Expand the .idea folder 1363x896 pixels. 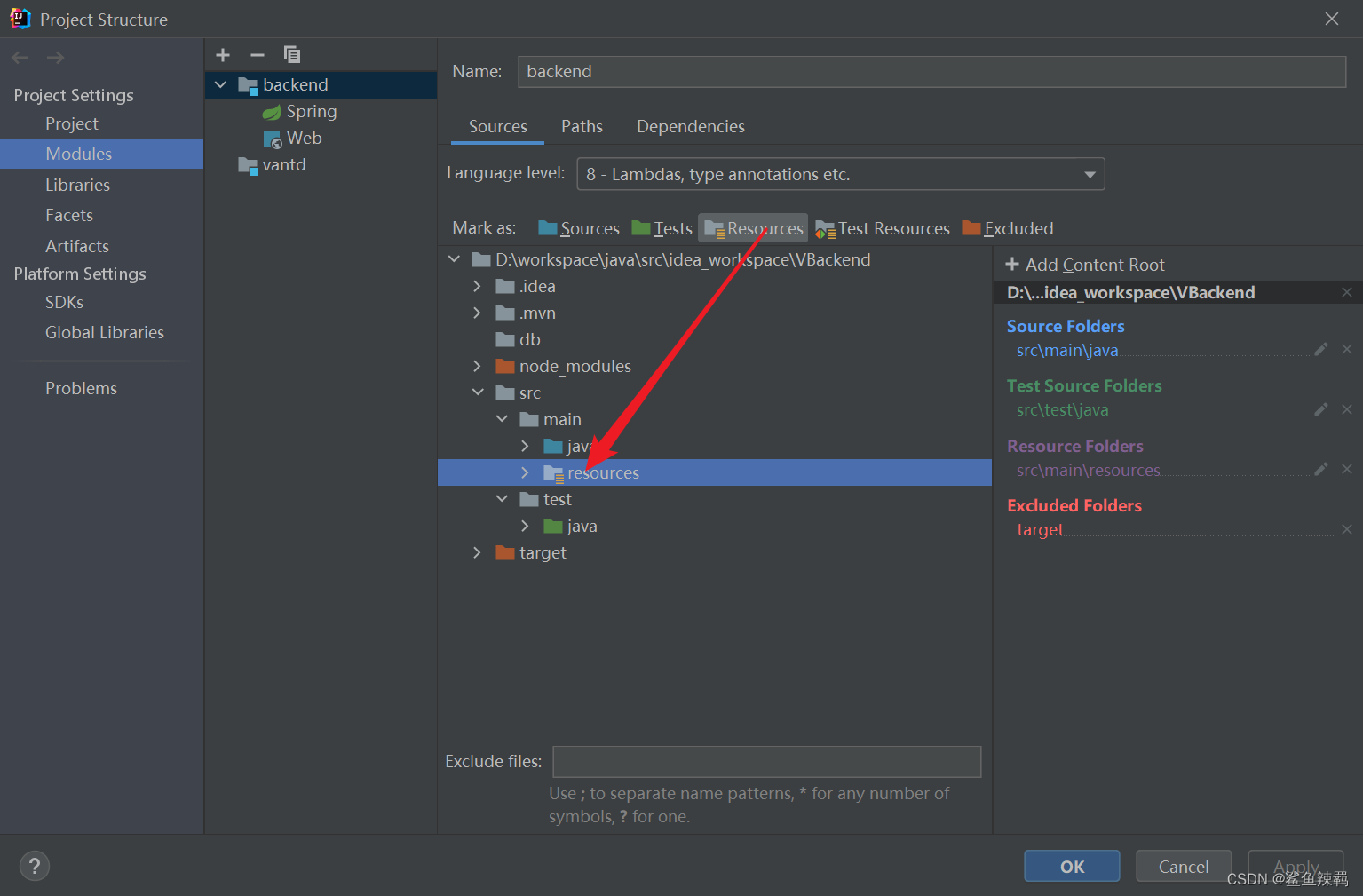[x=477, y=286]
